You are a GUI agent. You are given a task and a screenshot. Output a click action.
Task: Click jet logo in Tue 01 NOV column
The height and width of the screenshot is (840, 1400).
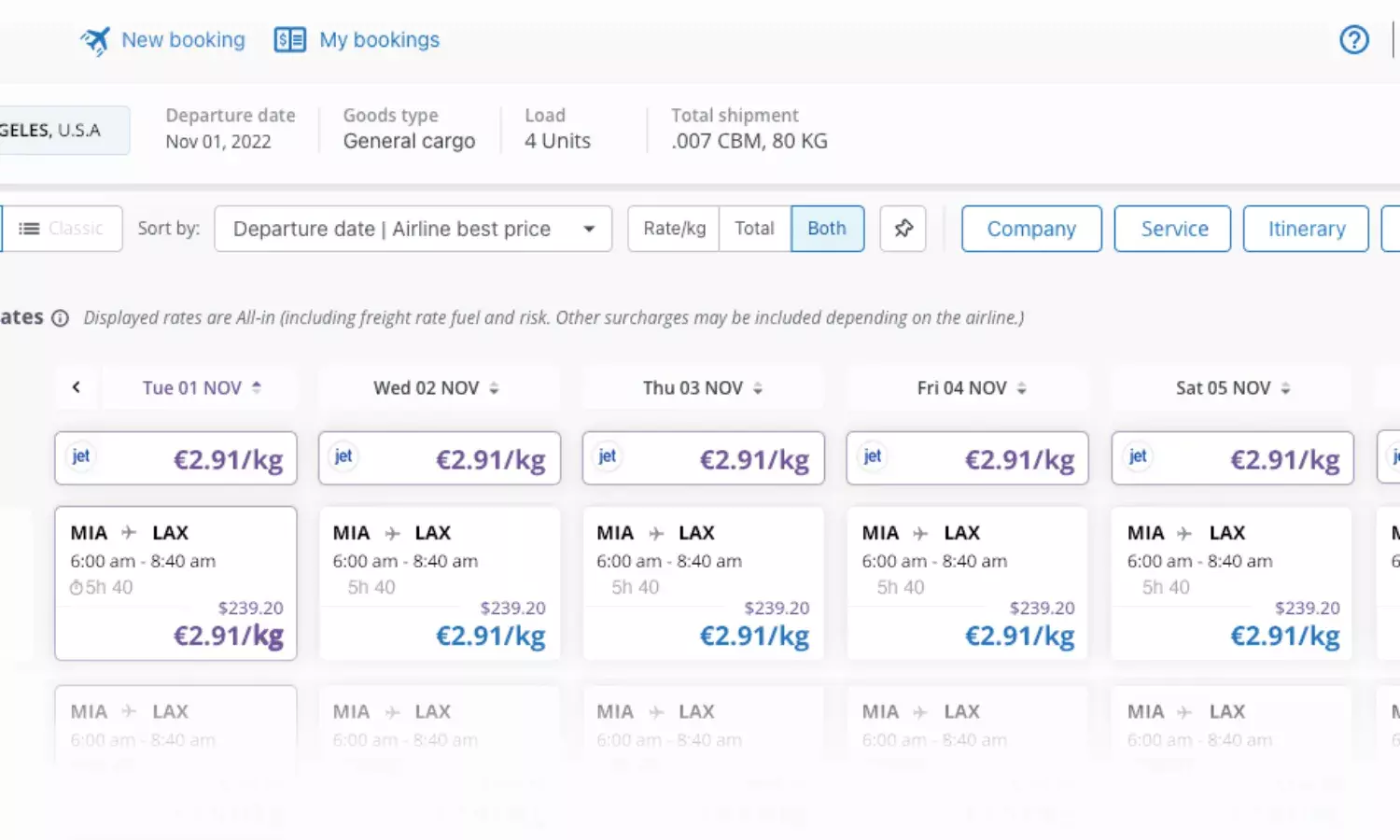[x=81, y=456]
